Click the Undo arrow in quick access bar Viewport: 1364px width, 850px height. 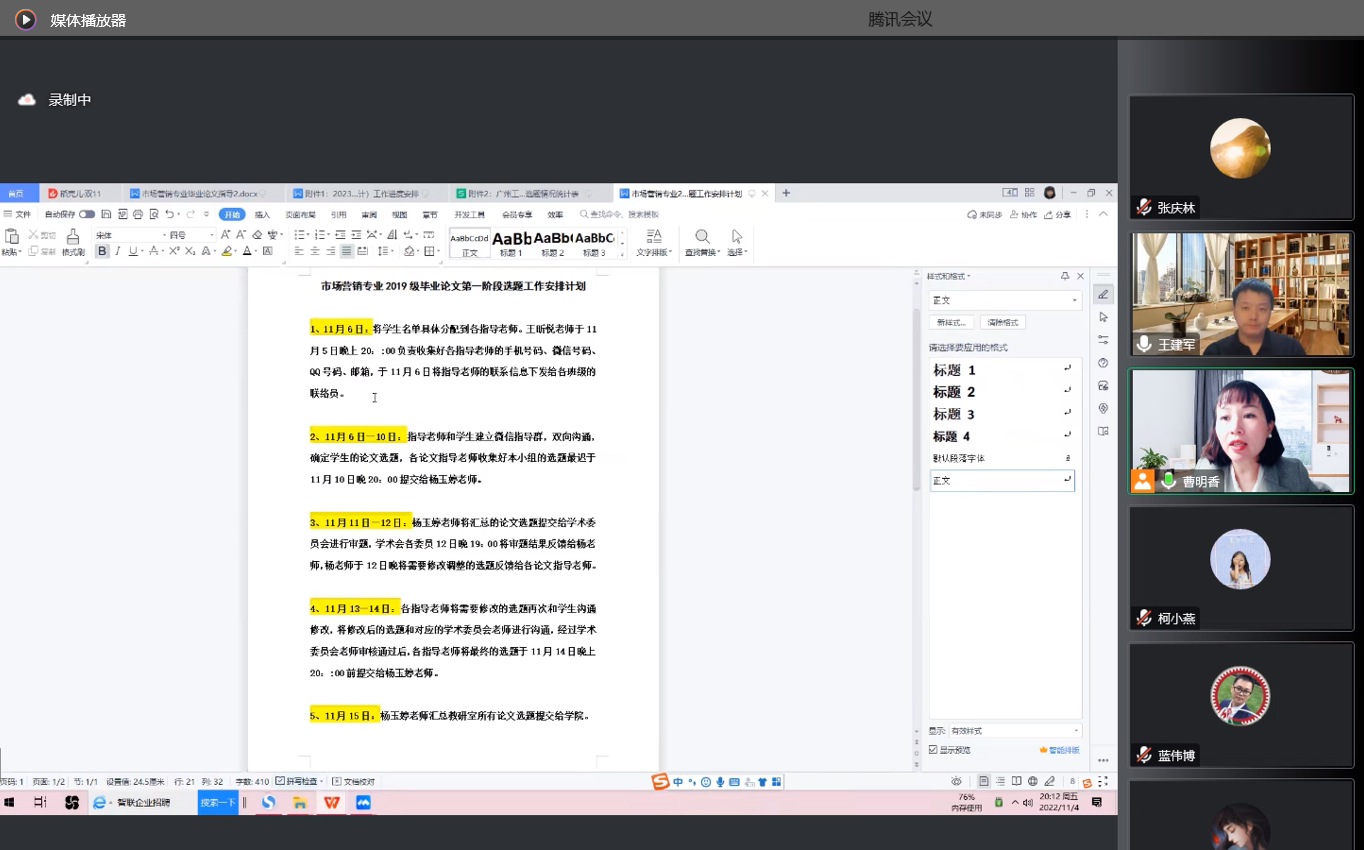pyautogui.click(x=170, y=214)
